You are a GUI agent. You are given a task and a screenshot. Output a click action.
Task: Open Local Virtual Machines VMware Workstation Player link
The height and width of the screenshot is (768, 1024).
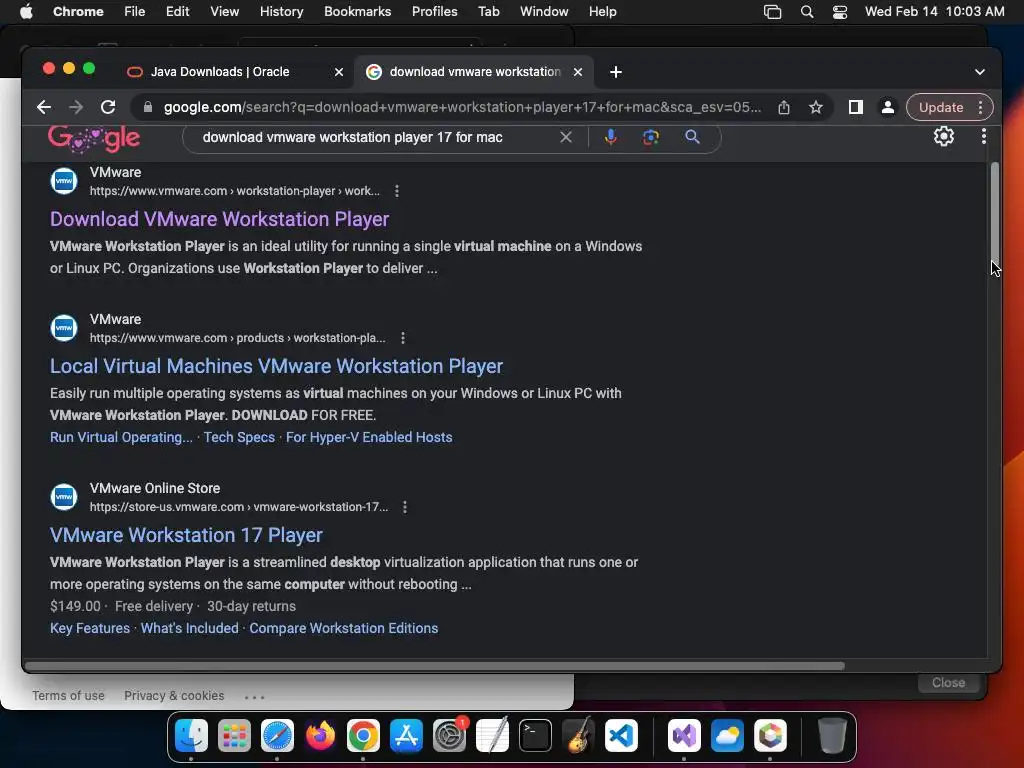click(x=276, y=366)
